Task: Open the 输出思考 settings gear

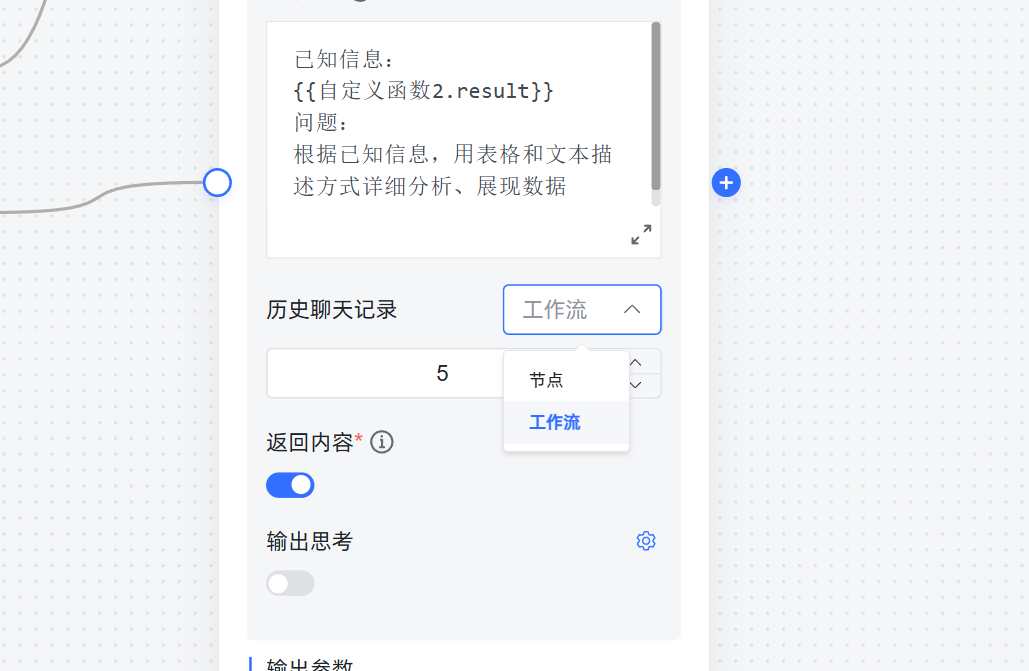Action: (x=646, y=540)
